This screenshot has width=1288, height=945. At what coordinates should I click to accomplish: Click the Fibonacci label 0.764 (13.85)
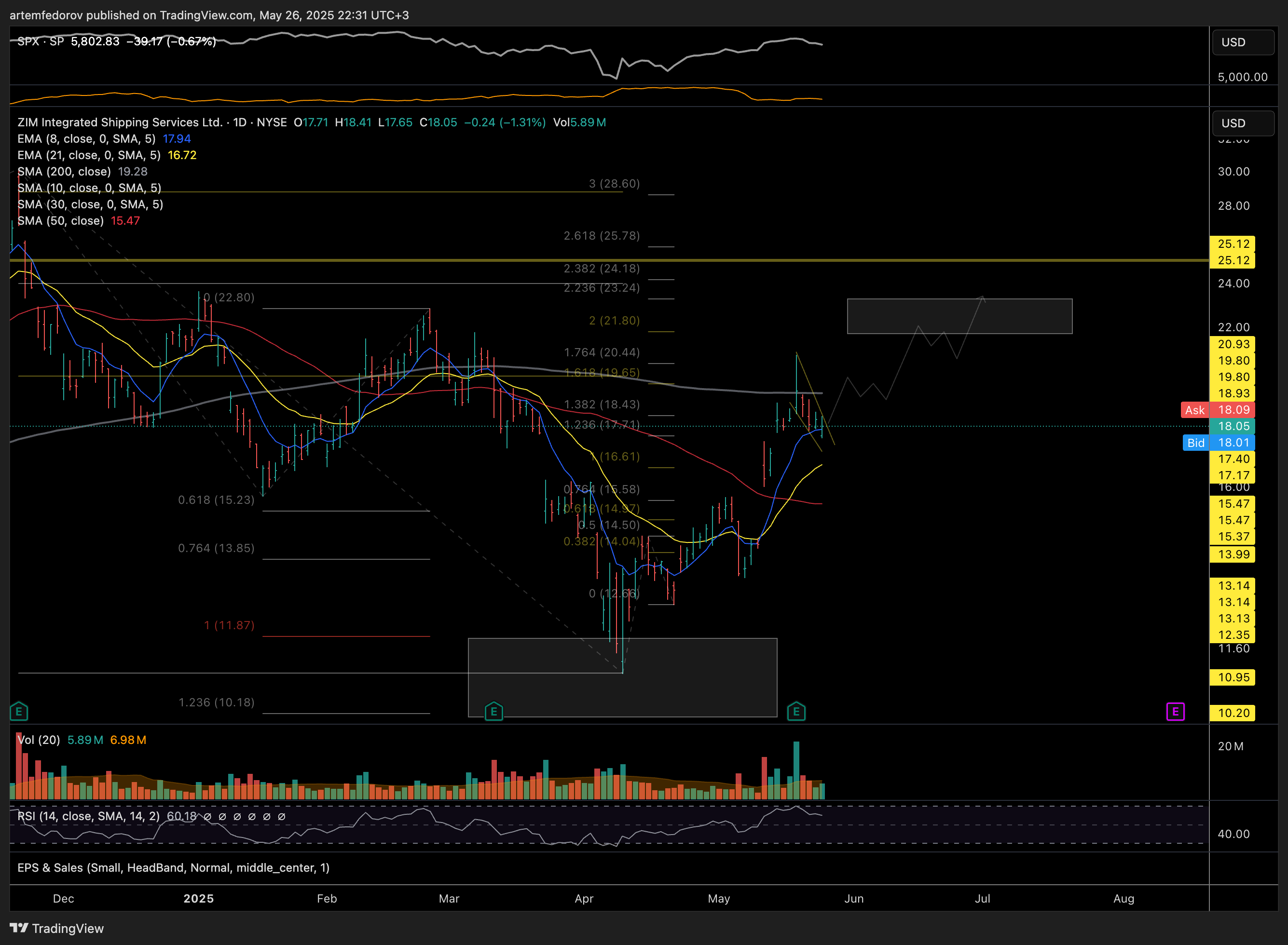216,548
